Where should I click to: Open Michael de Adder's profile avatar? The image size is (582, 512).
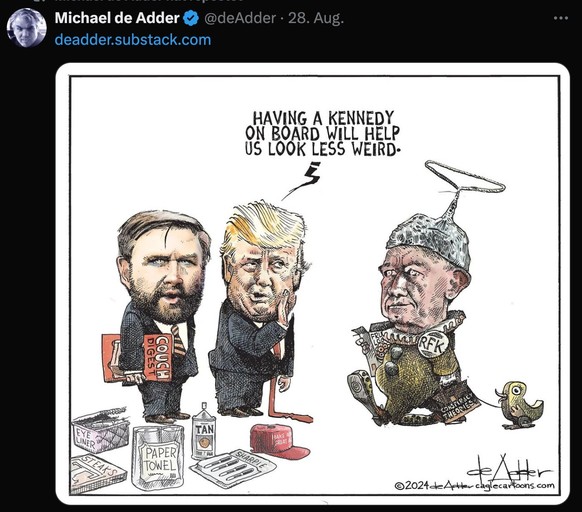27,28
